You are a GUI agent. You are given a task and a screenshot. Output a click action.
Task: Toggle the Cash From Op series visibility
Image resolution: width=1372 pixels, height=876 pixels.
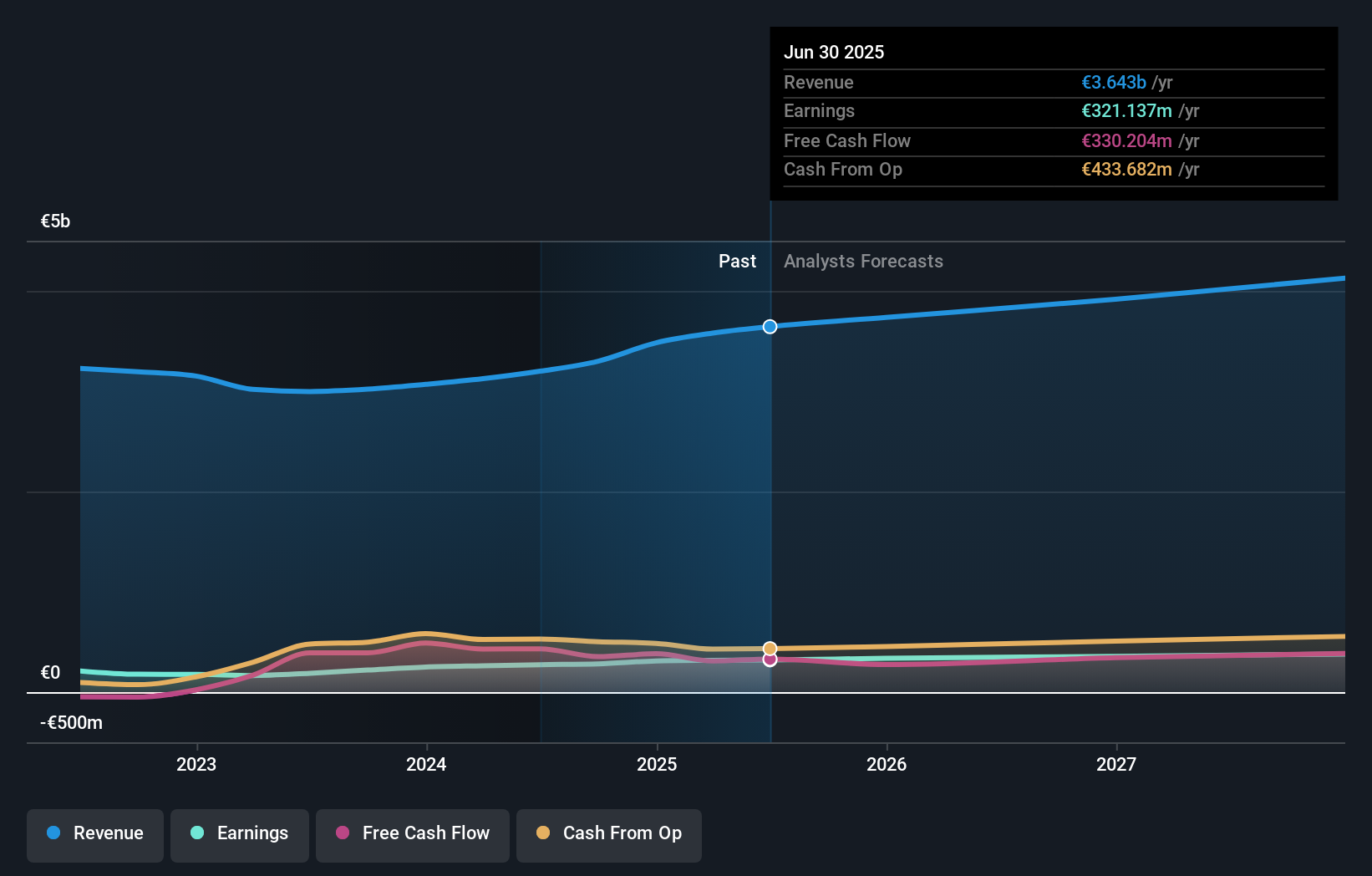tap(608, 835)
